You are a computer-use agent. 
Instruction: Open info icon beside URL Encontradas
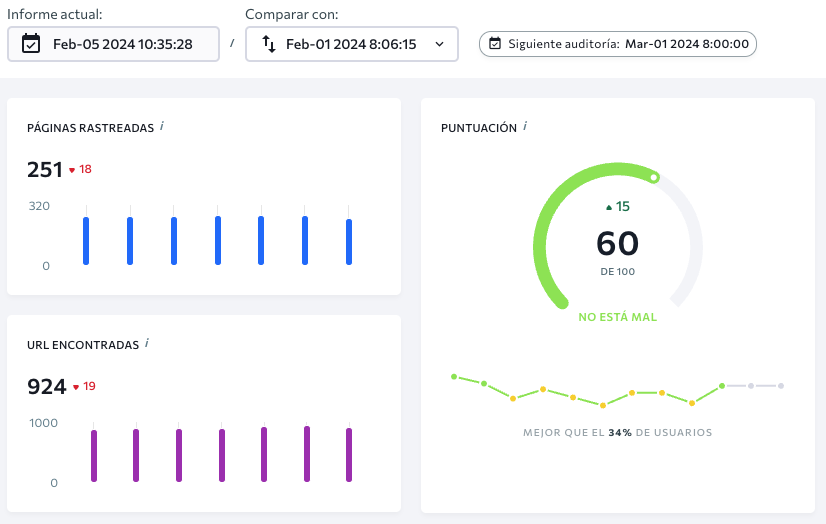coord(147,343)
